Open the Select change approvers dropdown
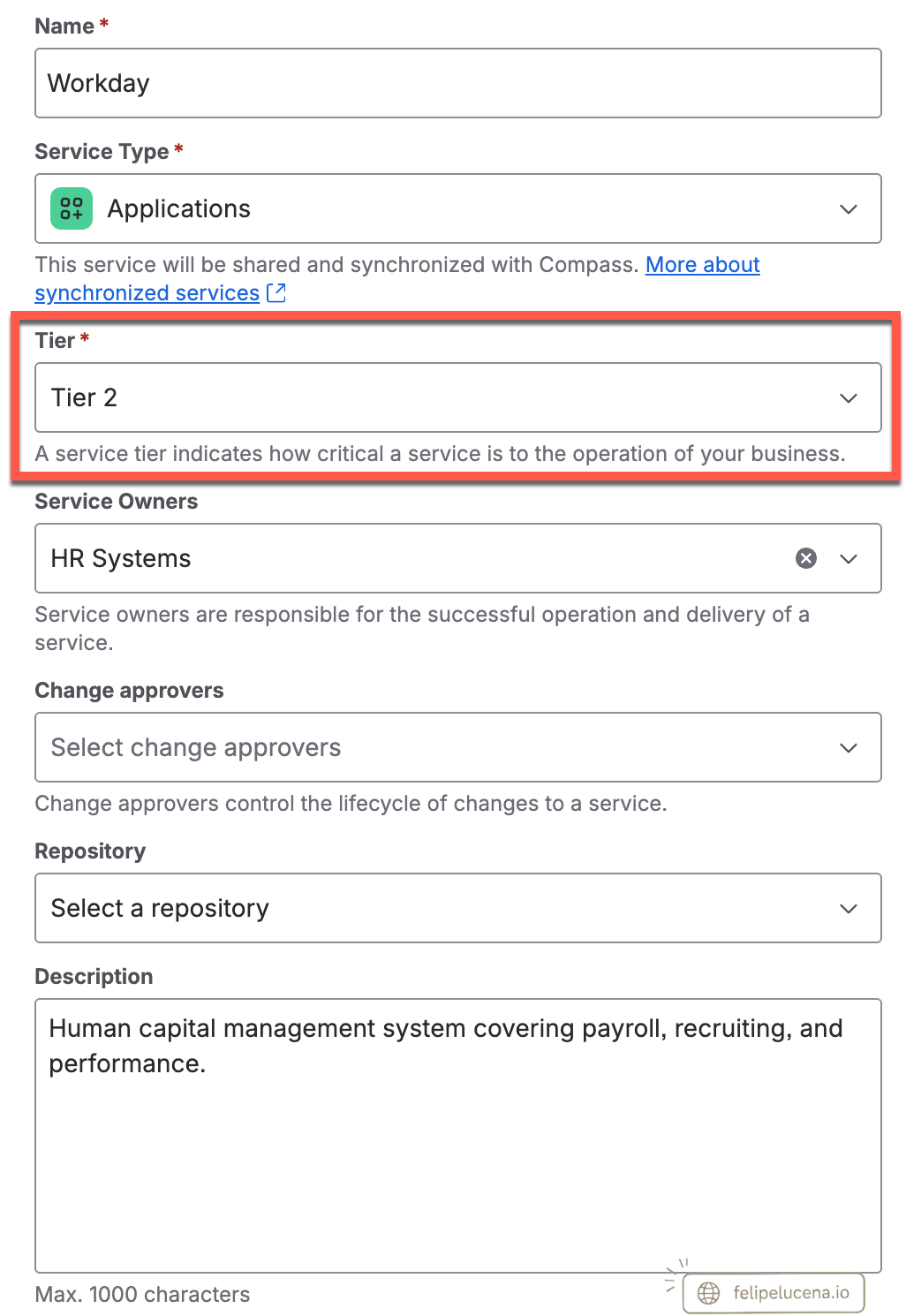This screenshot has width=906, height=1316. point(458,747)
